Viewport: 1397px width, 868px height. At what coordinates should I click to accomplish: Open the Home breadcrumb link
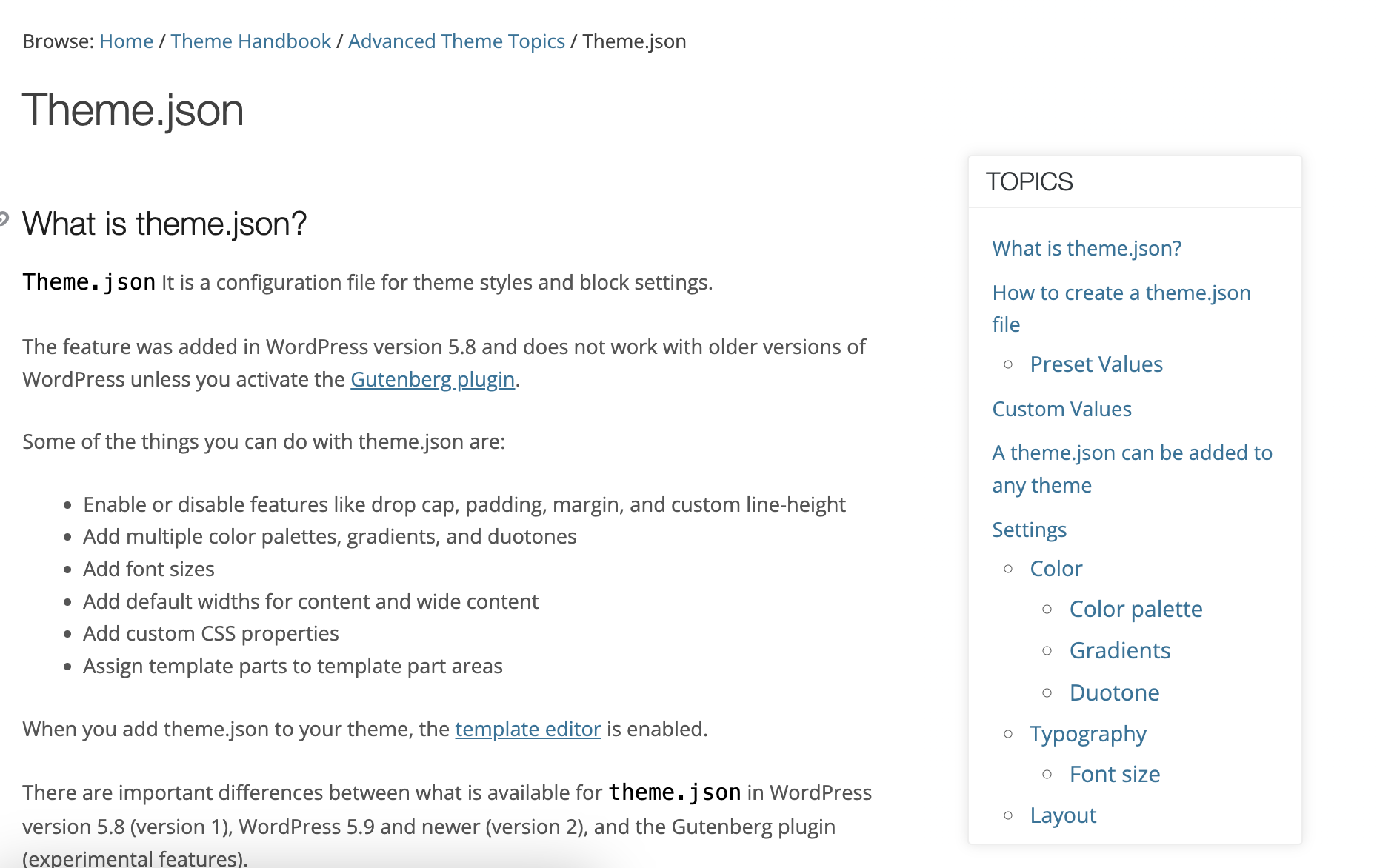click(125, 41)
